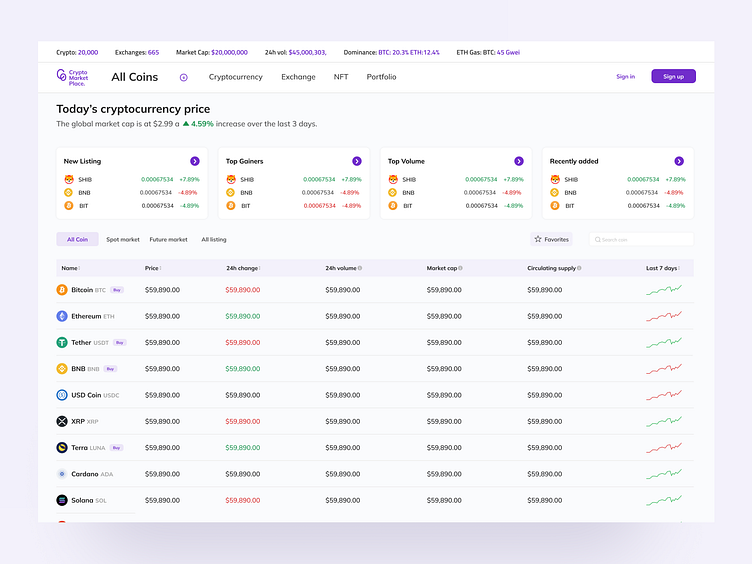
Task: Click the Recently added arrow icon
Action: coord(679,161)
